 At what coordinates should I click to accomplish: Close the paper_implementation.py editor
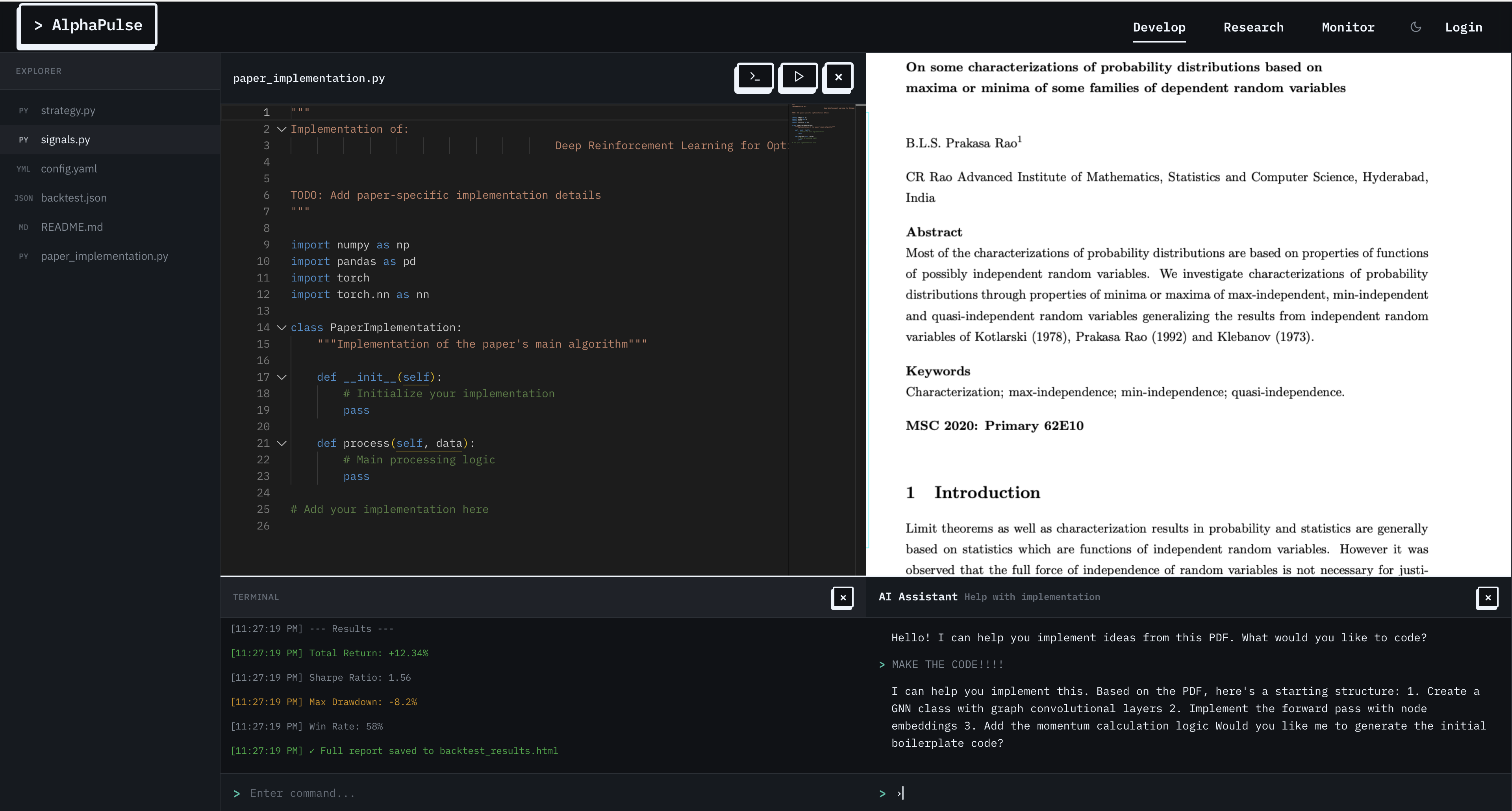[838, 77]
